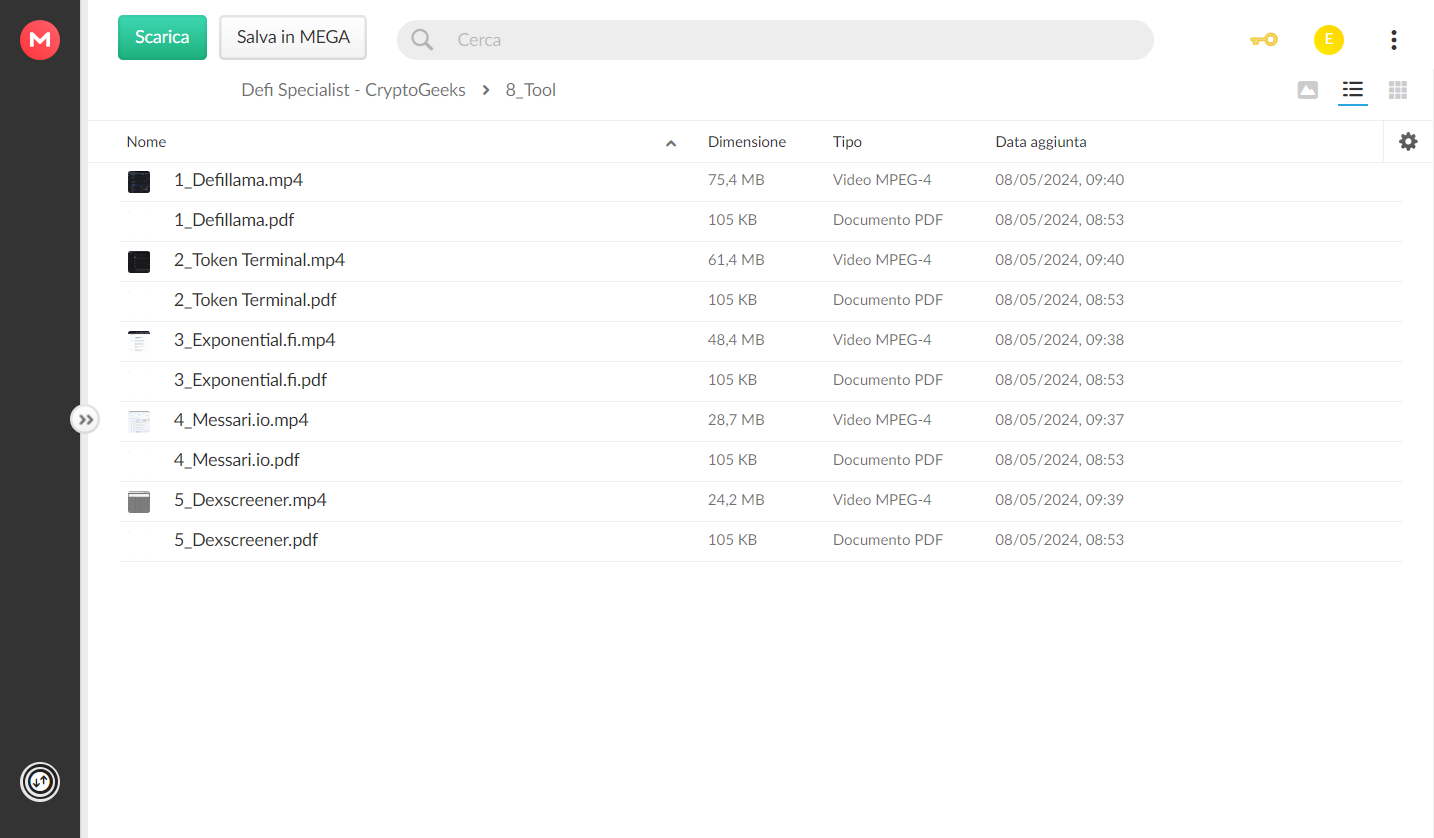The height and width of the screenshot is (838, 1434).
Task: Click the Cerca search field
Action: [775, 40]
